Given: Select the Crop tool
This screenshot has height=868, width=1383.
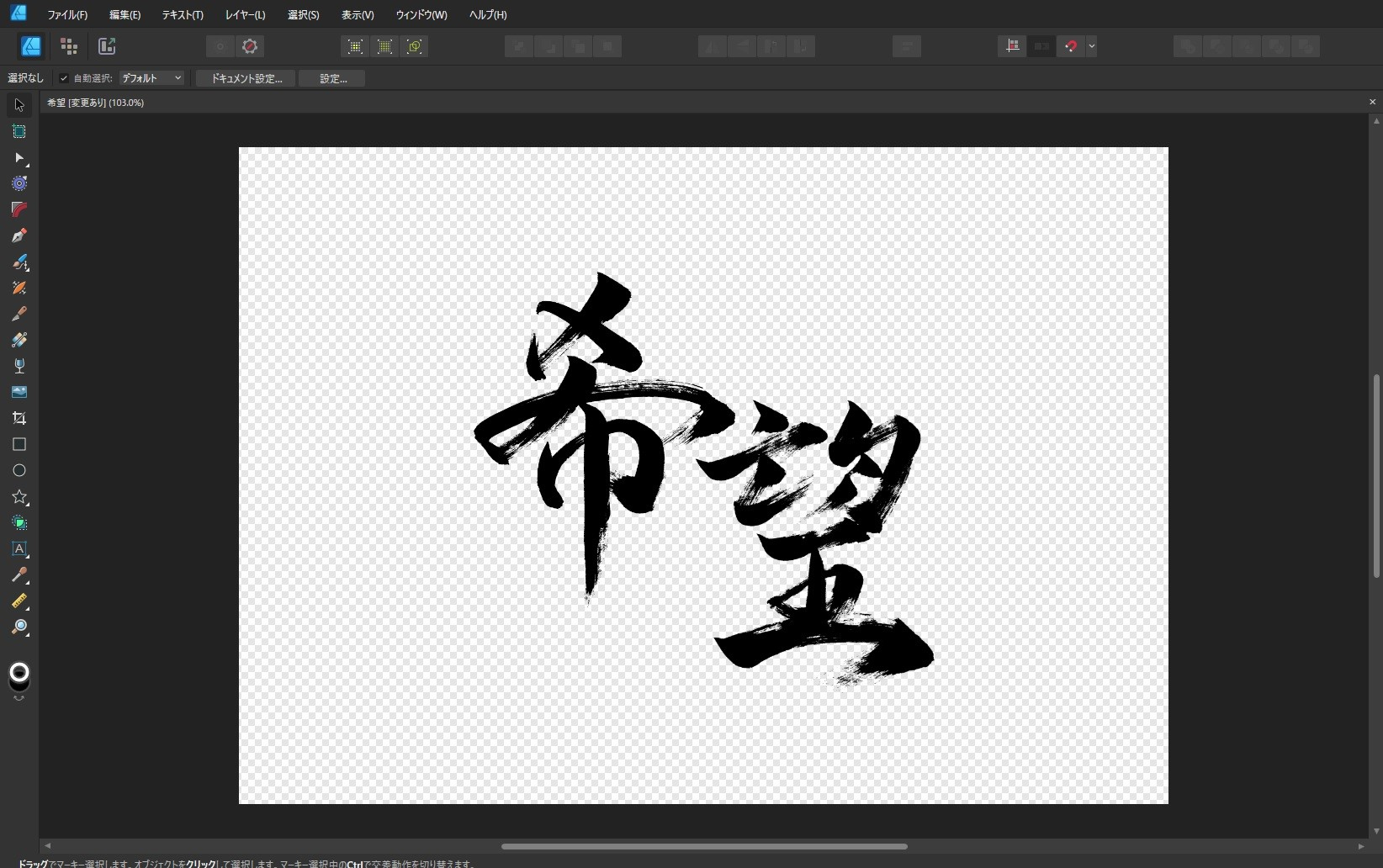Looking at the screenshot, I should coord(19,418).
